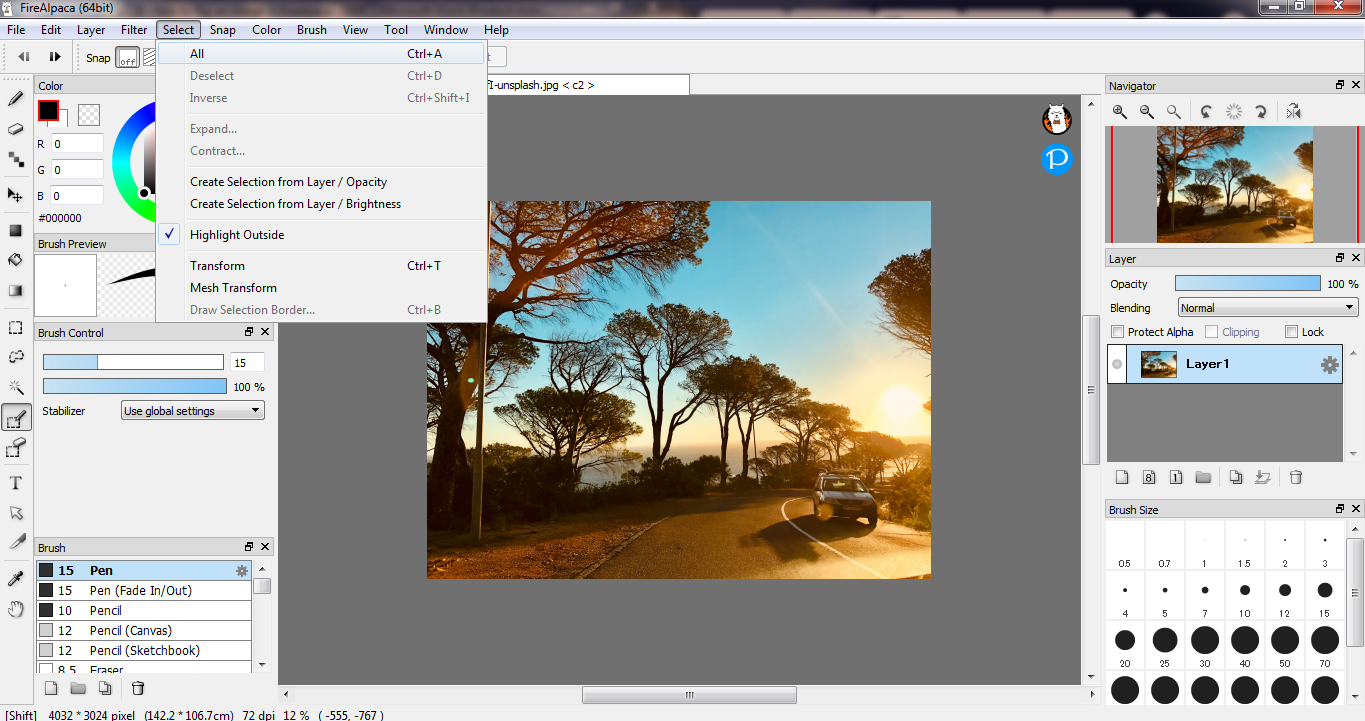
Task: Duplicate layer icon in Layer panel
Action: pos(1236,478)
